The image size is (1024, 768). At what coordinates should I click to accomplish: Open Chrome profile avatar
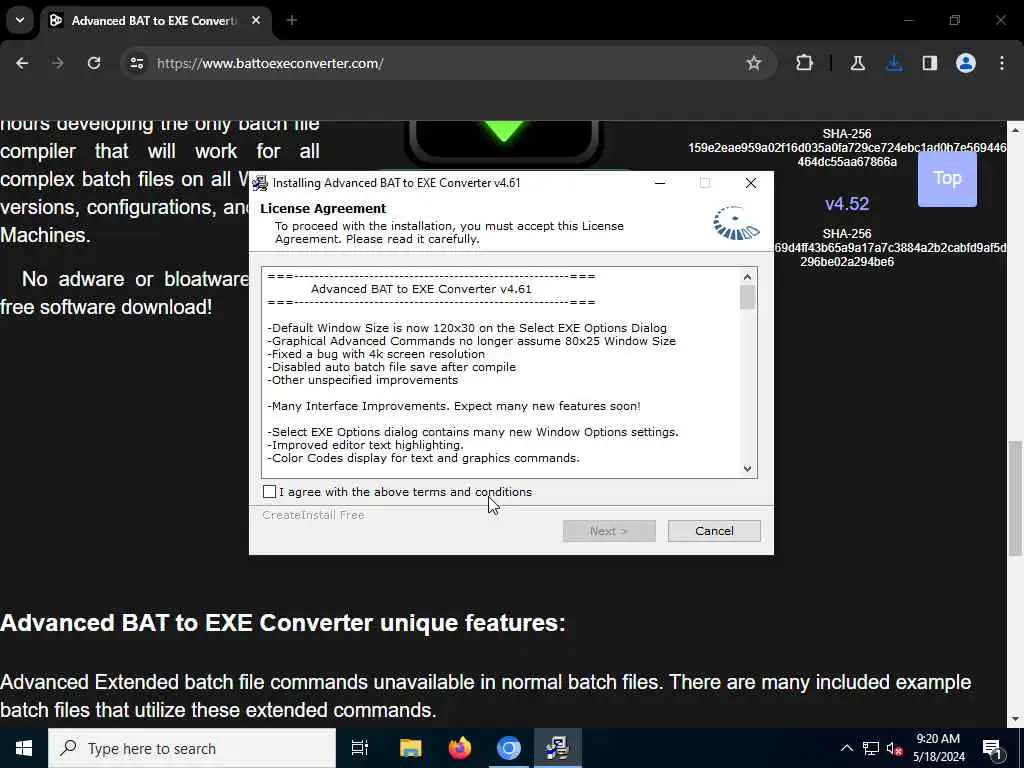coord(965,63)
